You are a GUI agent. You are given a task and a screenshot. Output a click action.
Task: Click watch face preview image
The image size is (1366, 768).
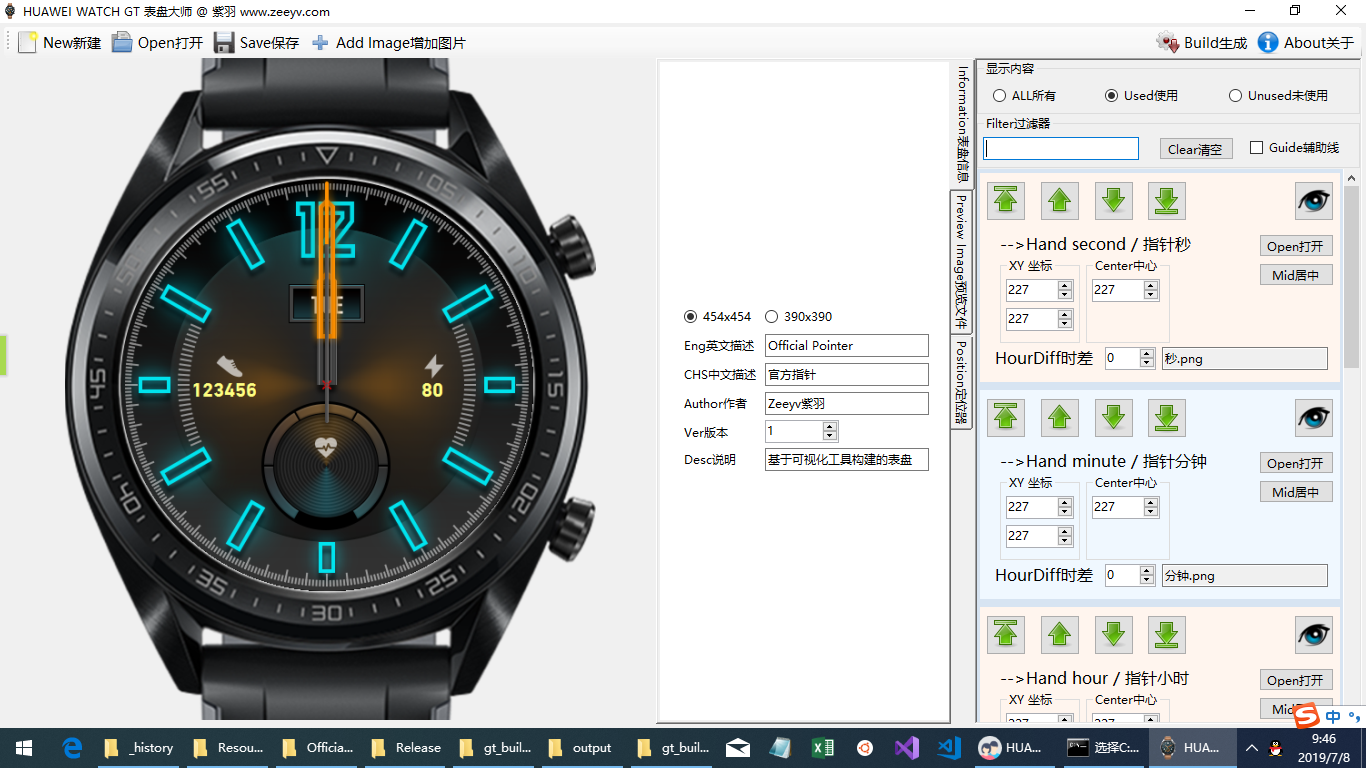(328, 388)
